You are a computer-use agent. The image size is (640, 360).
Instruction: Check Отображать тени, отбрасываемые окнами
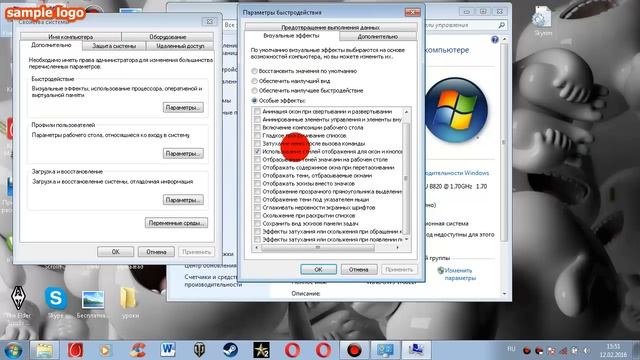(257, 176)
